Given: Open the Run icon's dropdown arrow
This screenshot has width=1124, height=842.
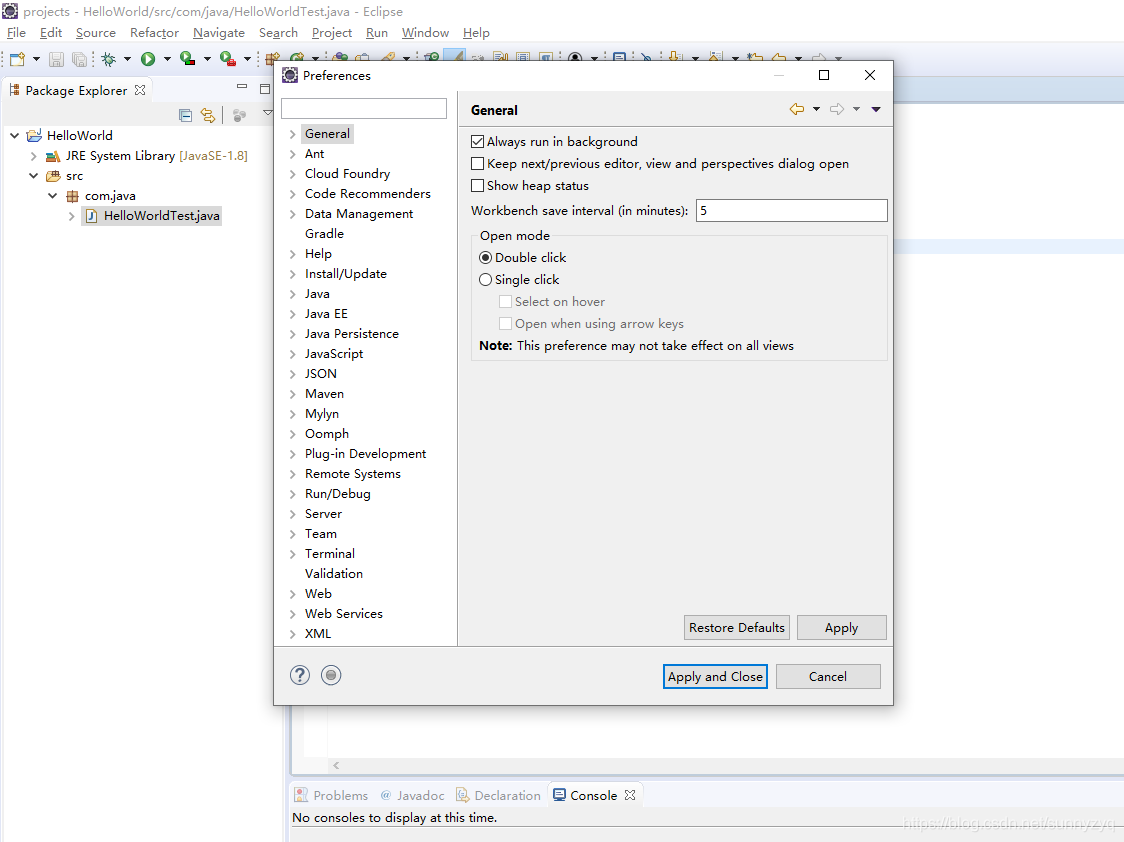Looking at the screenshot, I should tap(167, 59).
